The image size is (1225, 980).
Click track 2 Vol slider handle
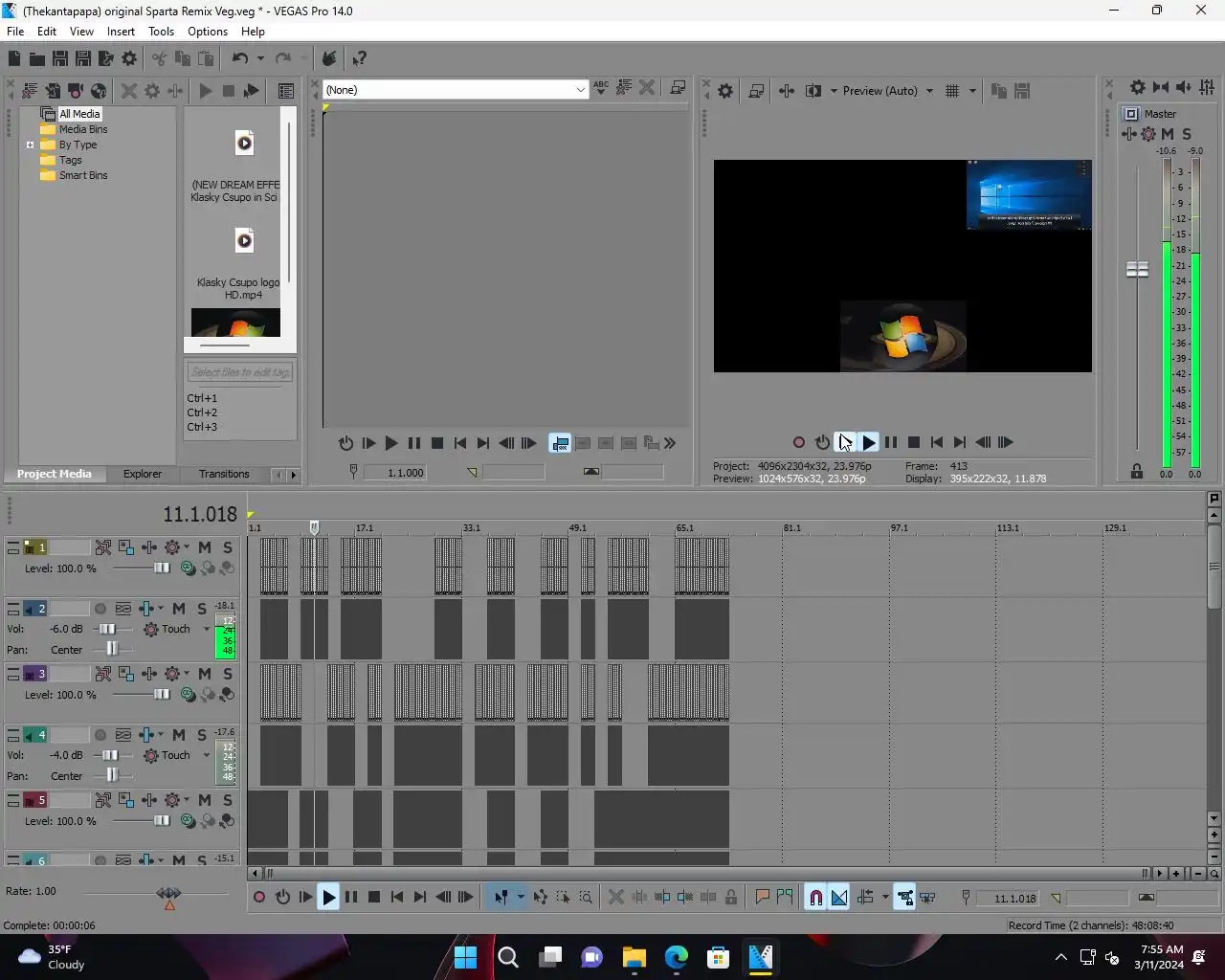coord(108,629)
